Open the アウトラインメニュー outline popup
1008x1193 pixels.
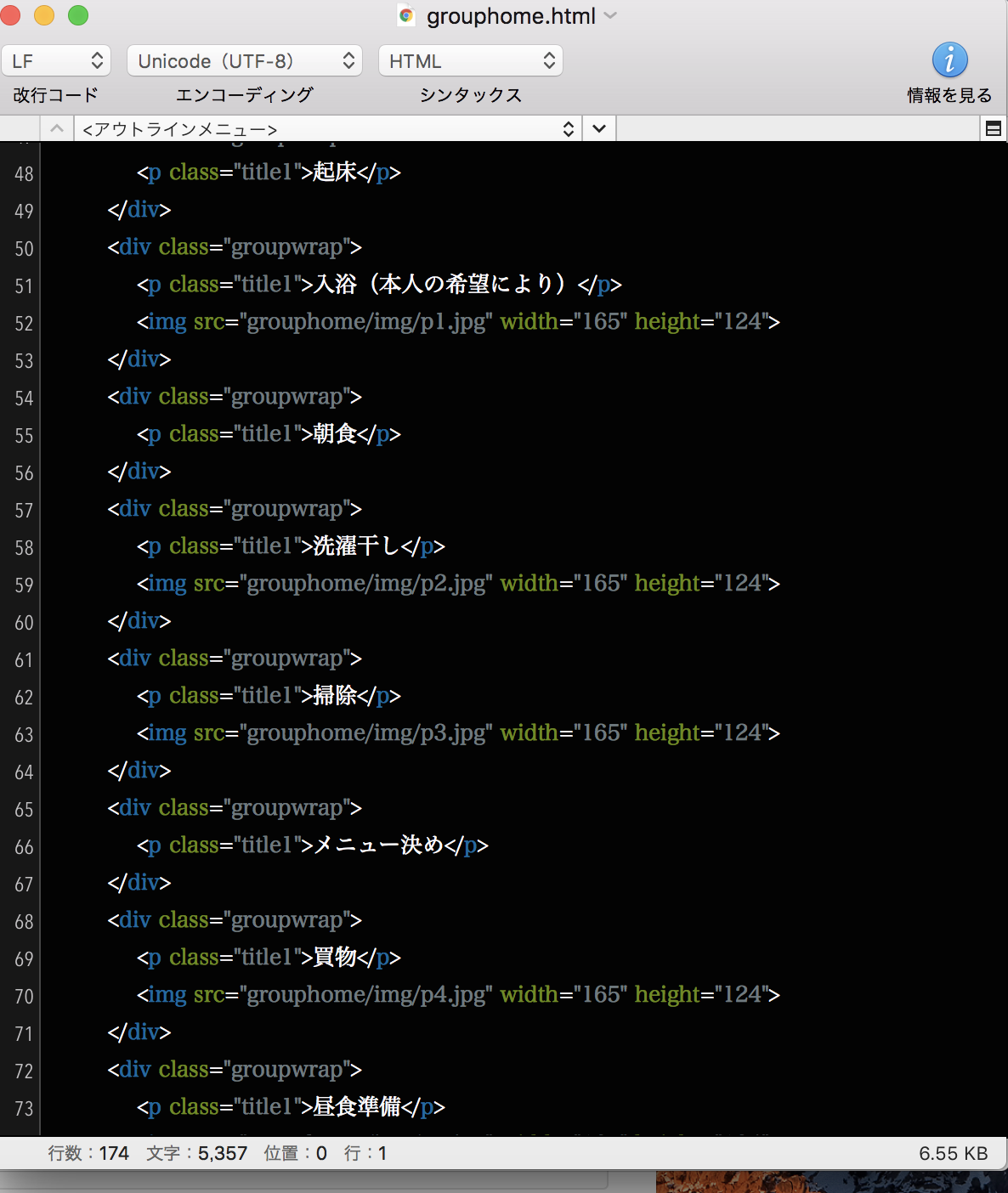click(328, 129)
